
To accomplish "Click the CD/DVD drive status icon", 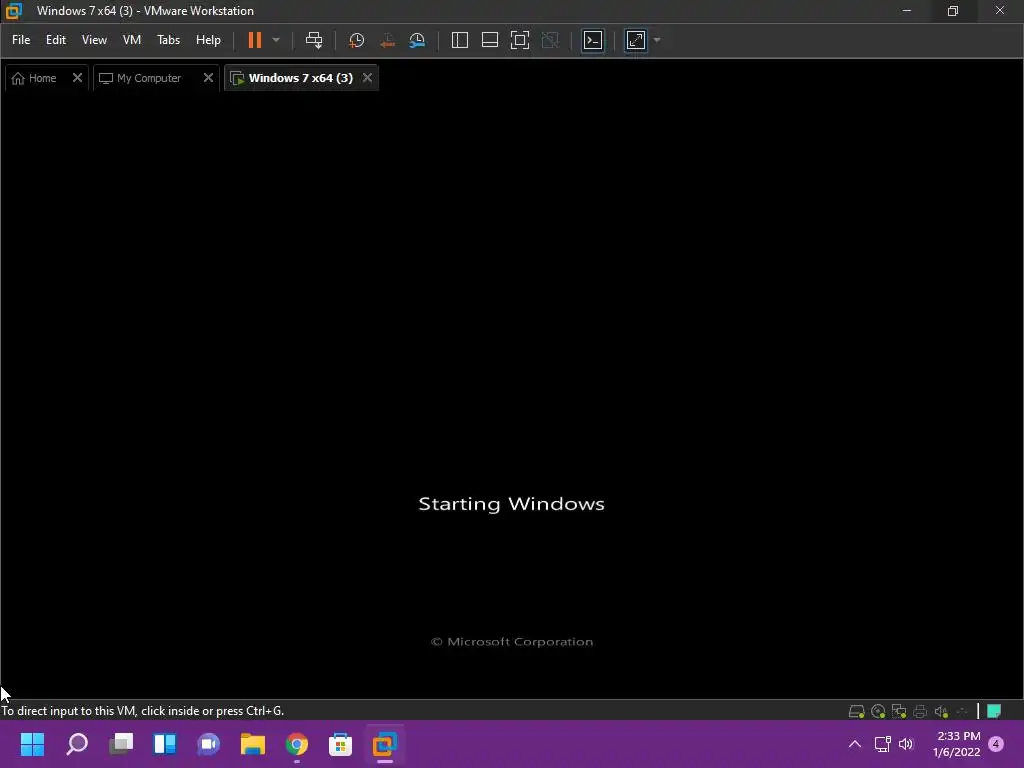I will tap(878, 711).
